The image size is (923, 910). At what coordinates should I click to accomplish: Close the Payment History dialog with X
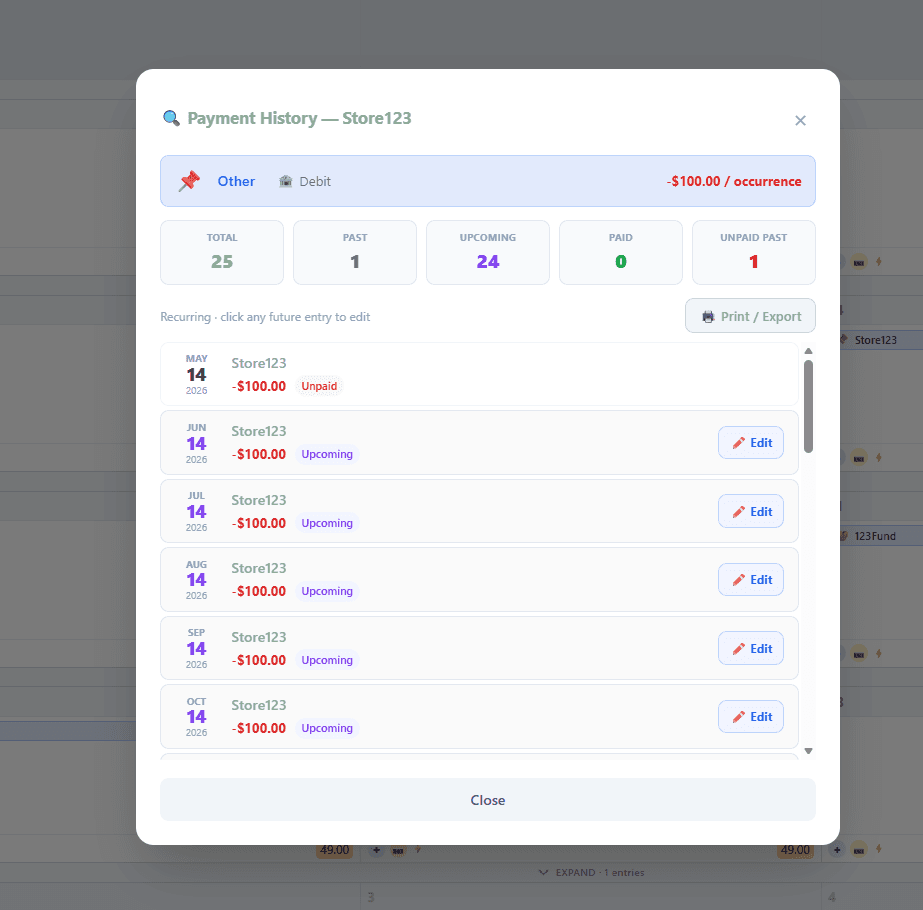click(x=800, y=121)
